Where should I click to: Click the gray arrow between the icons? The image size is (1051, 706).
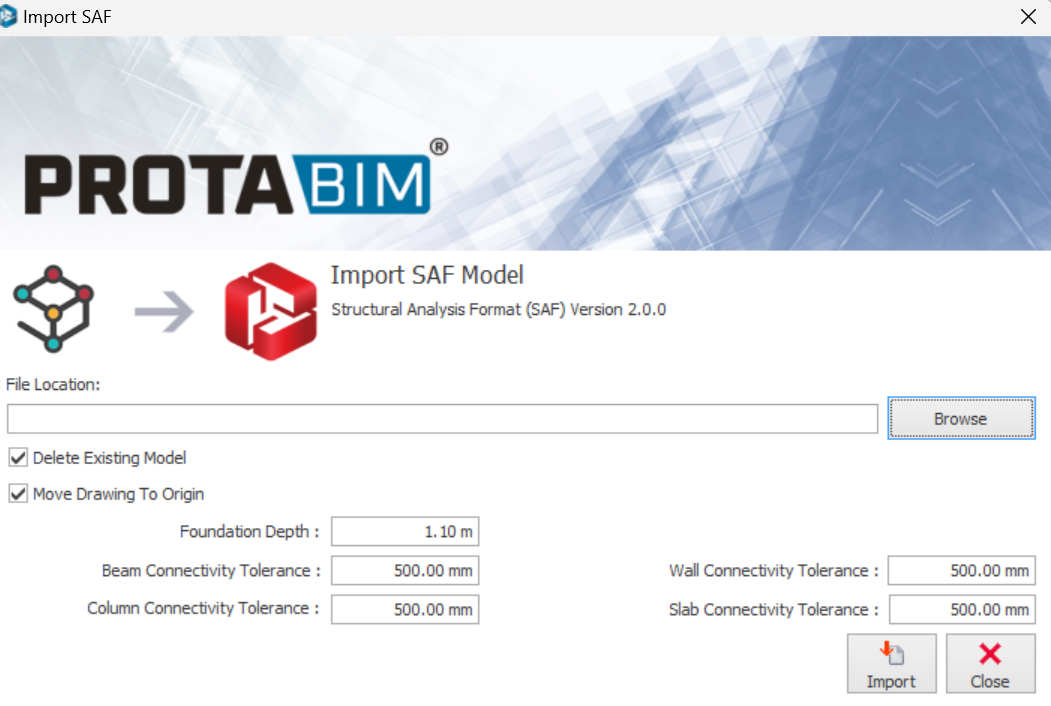(164, 312)
